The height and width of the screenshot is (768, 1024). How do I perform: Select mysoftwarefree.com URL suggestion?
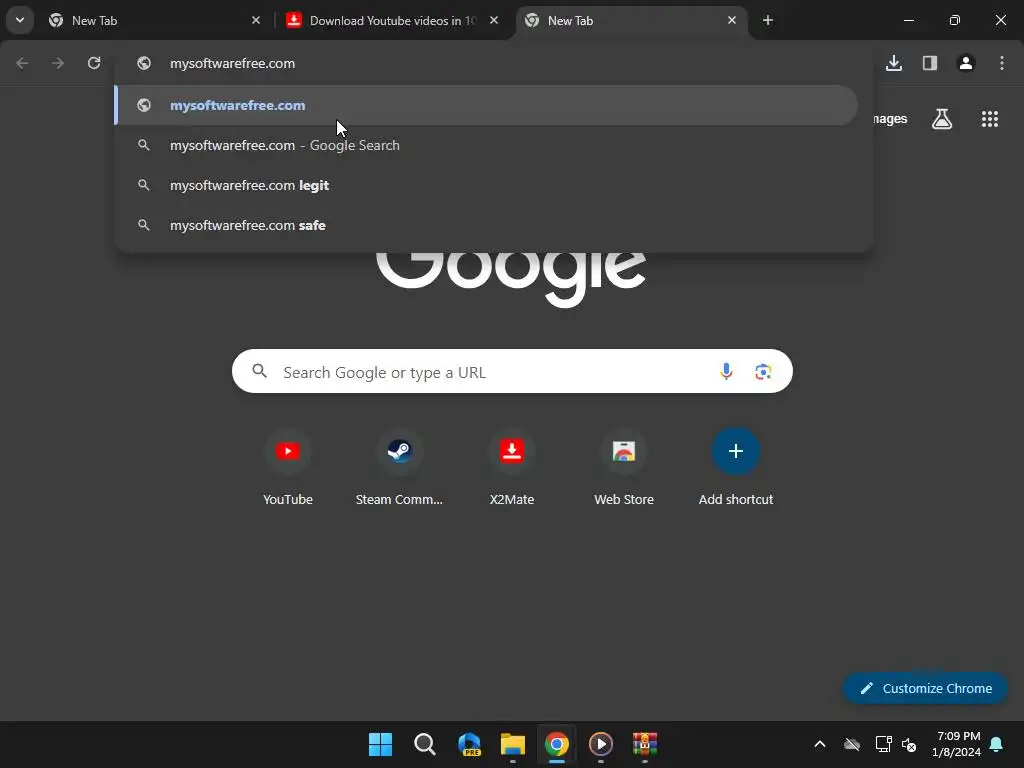487,105
